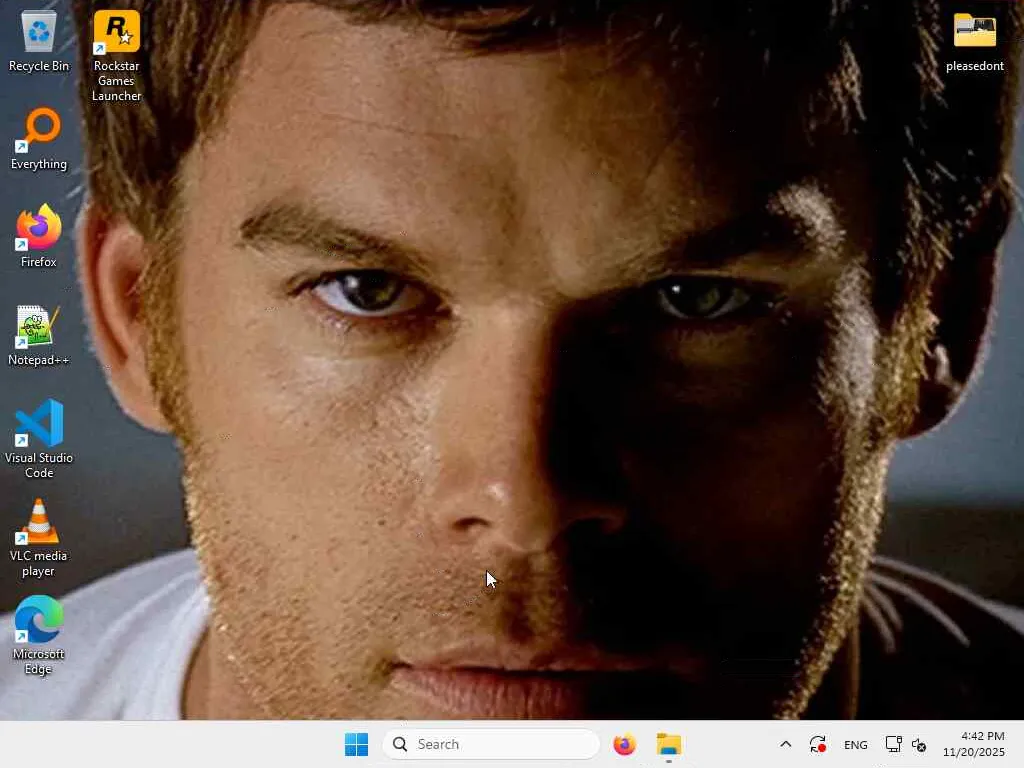Viewport: 1024px width, 768px height.
Task: Select the Firefox desktop shortcut
Action: point(39,236)
